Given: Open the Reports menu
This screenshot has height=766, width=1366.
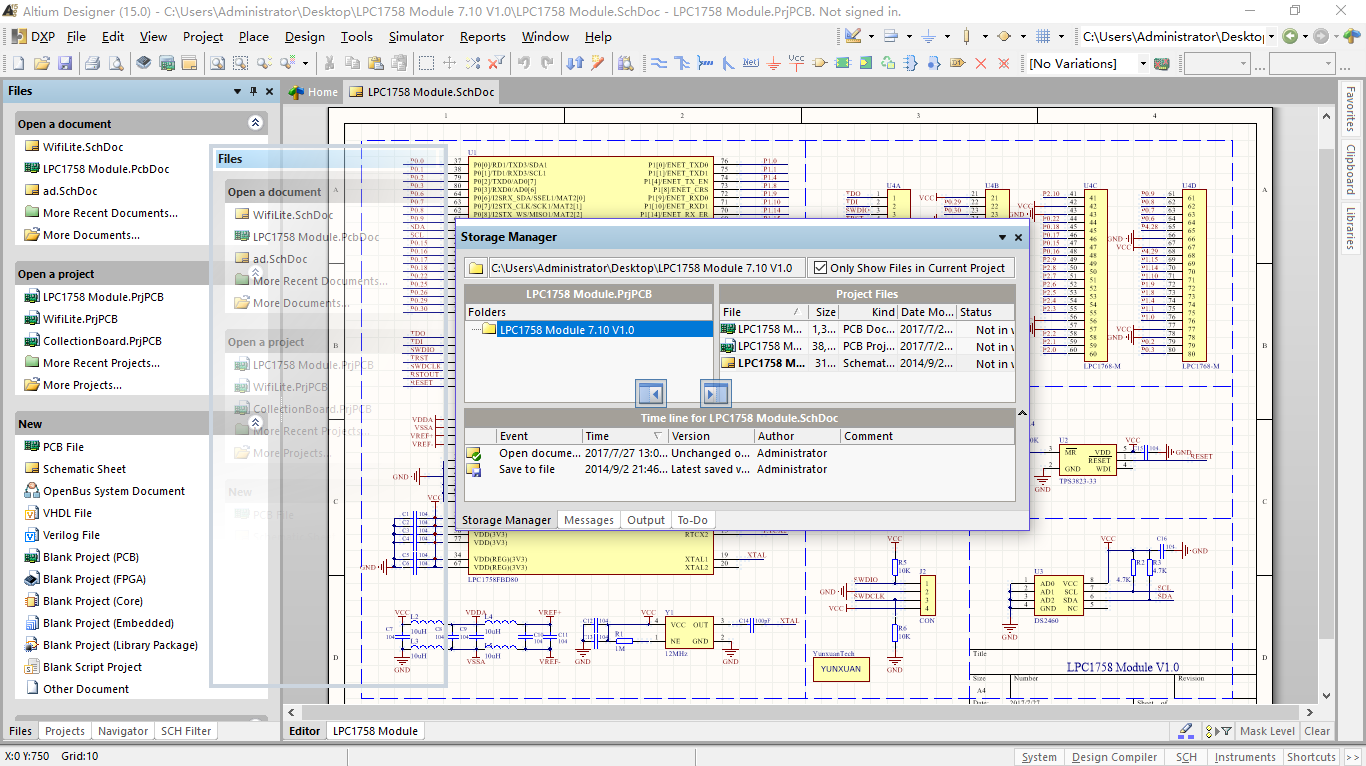Looking at the screenshot, I should click(x=483, y=37).
